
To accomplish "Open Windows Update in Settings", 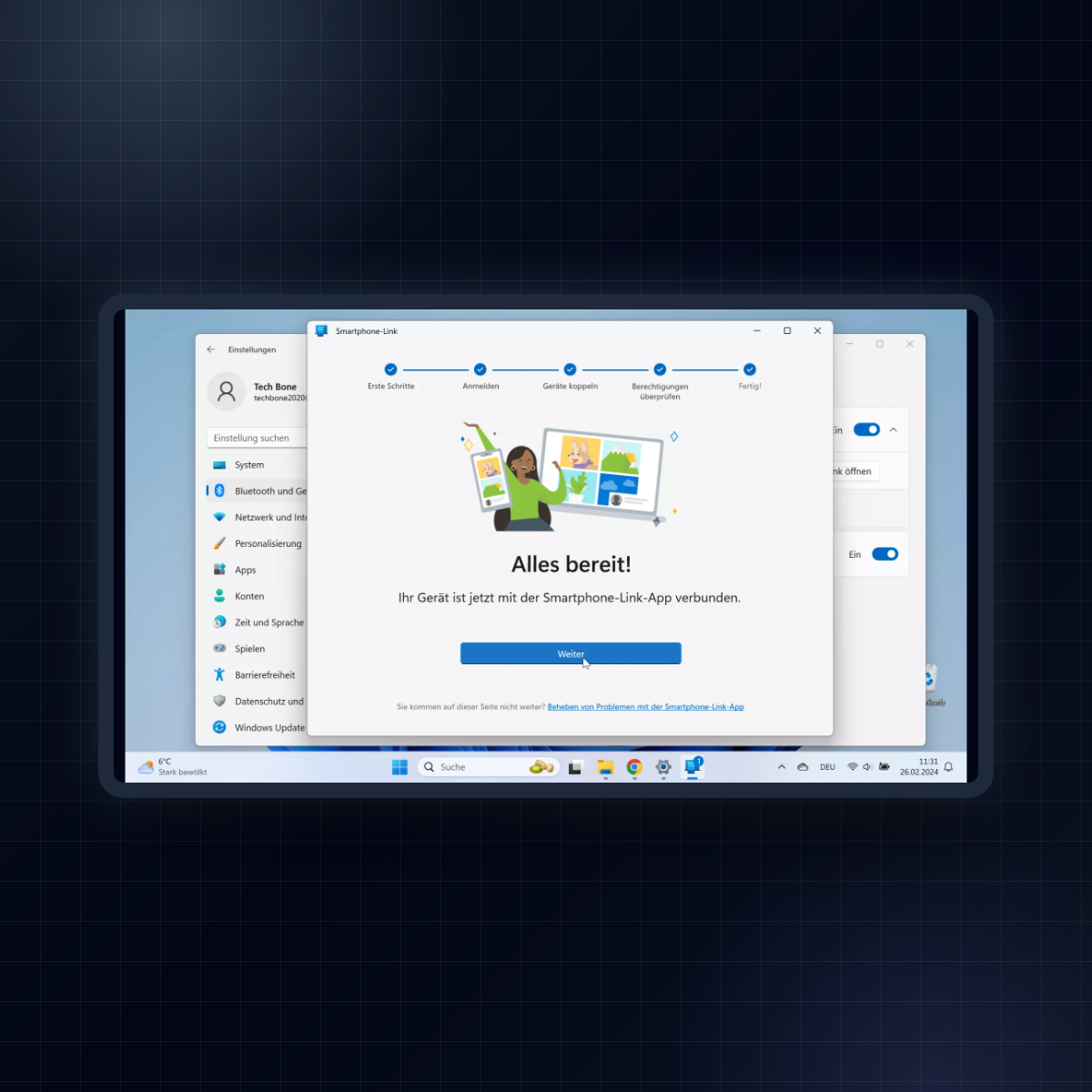I will coord(257,728).
